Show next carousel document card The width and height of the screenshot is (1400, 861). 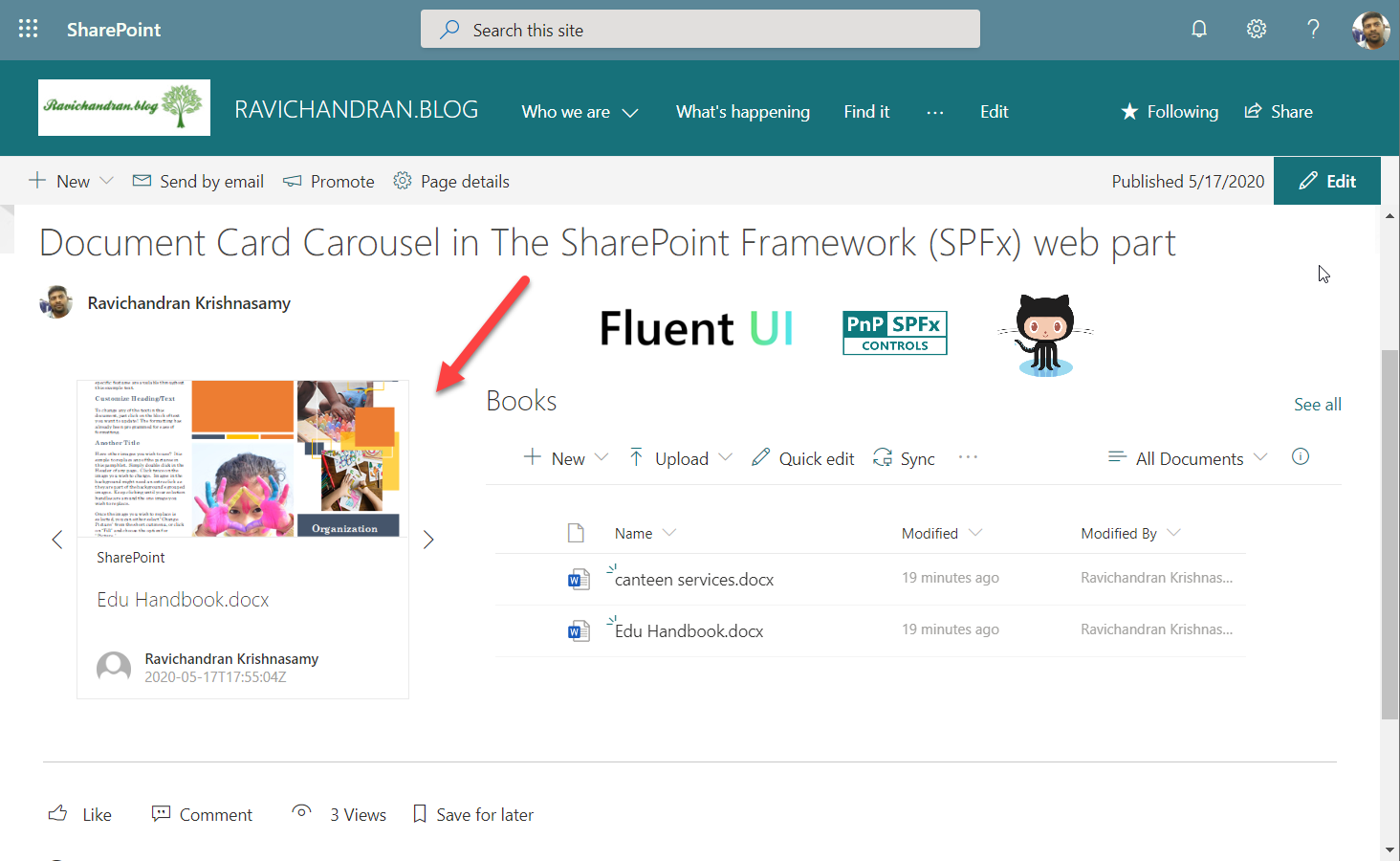tap(428, 540)
